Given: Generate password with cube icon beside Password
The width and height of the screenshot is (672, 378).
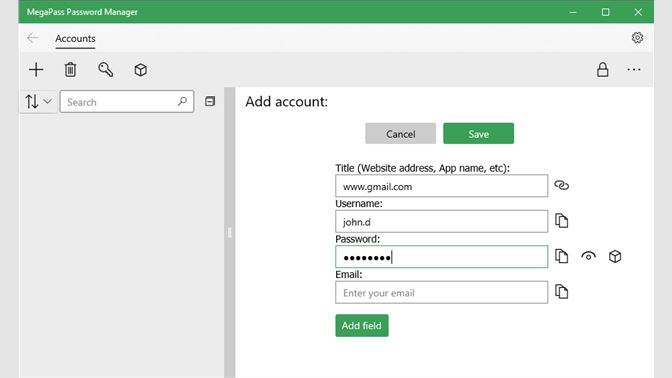Looking at the screenshot, I should click(615, 256).
